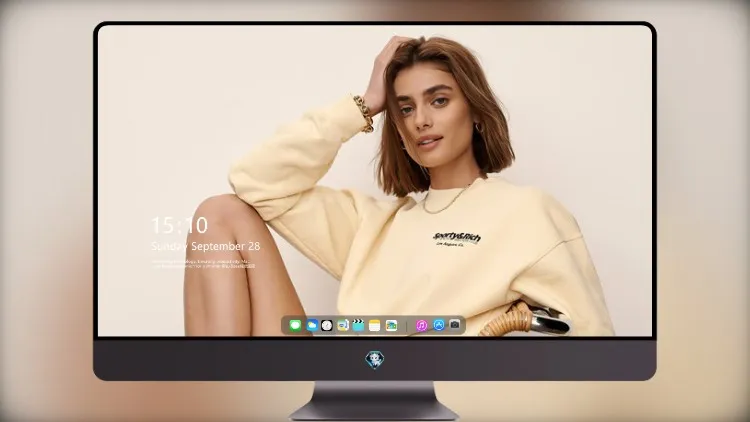Image resolution: width=750 pixels, height=422 pixels.
Task: Open the Videos clapperboard app in dock
Action: [x=358, y=325]
